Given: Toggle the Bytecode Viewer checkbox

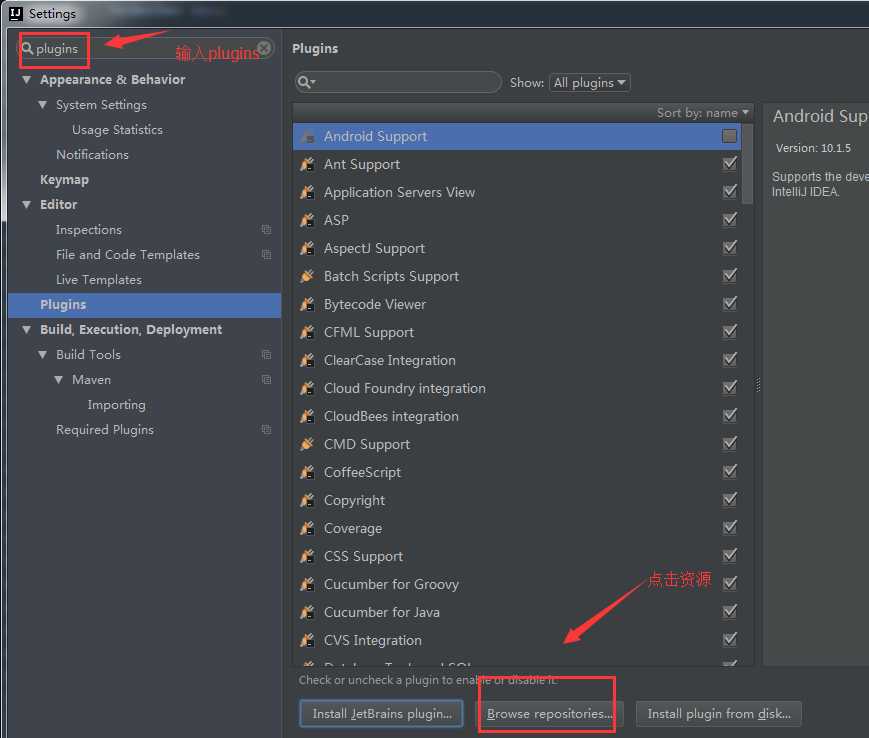Looking at the screenshot, I should point(730,303).
